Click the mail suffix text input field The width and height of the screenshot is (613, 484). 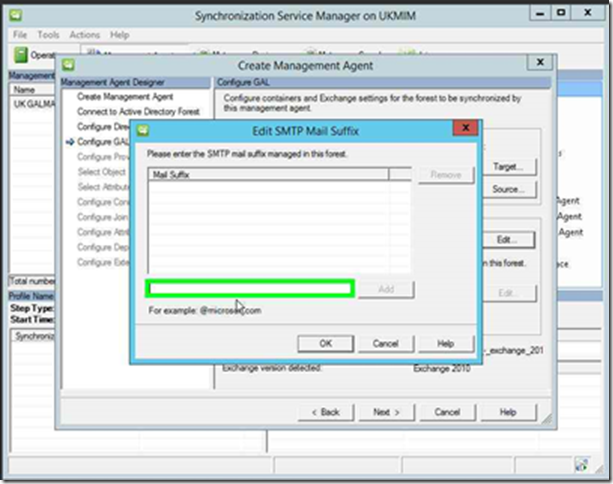(250, 289)
